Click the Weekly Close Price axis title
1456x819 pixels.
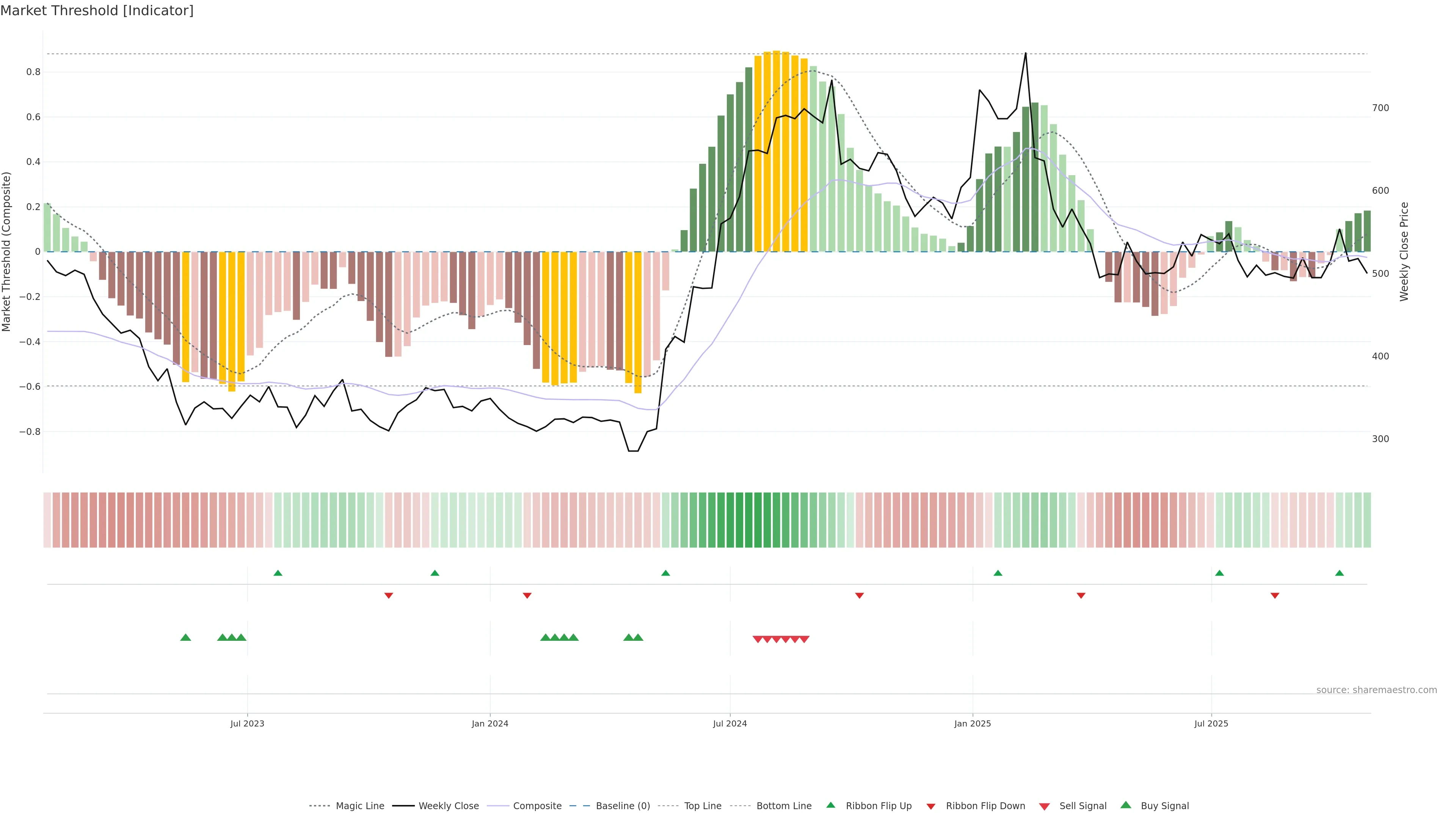click(1404, 251)
